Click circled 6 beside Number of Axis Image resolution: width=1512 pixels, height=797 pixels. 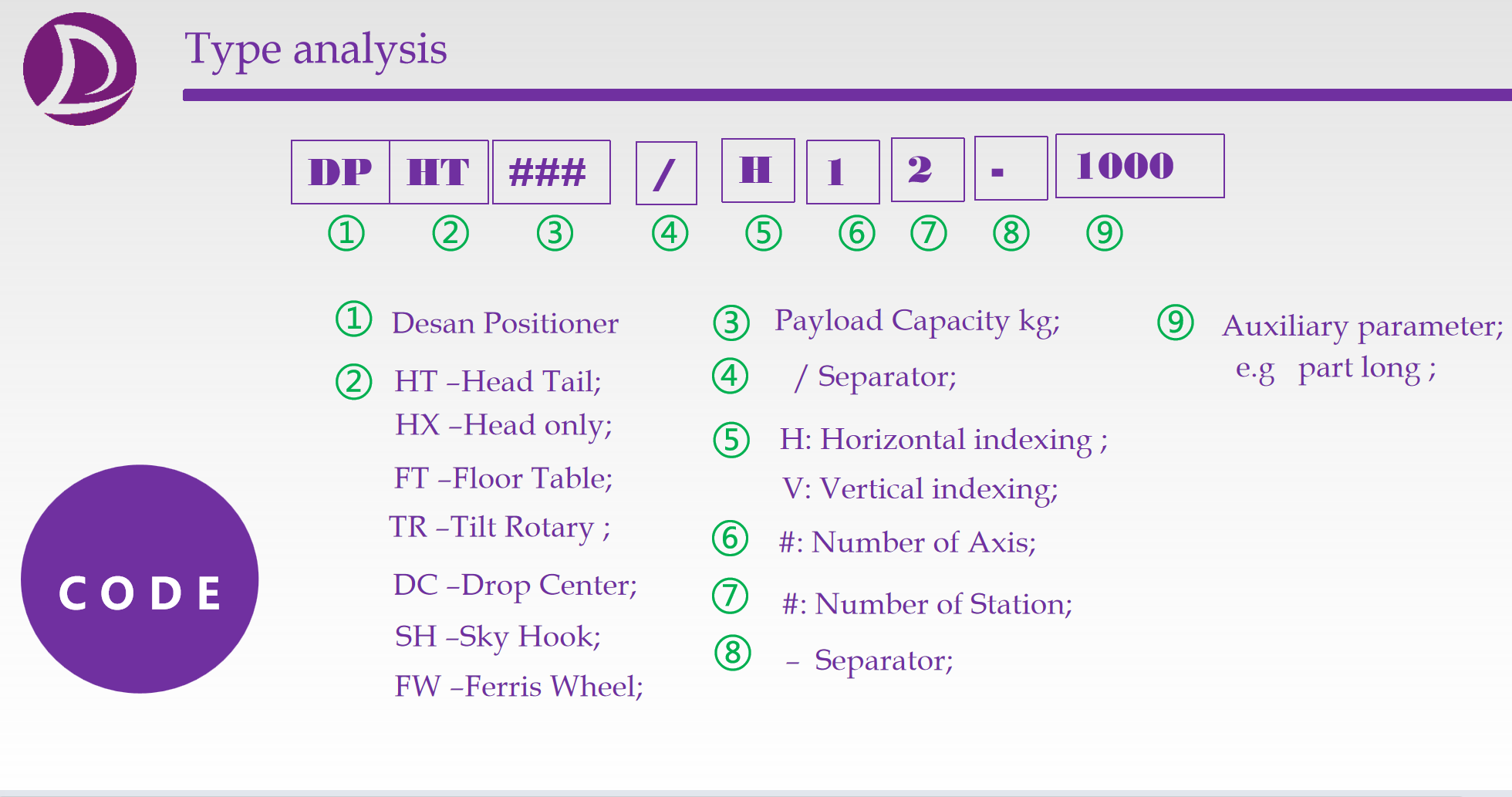pos(730,539)
